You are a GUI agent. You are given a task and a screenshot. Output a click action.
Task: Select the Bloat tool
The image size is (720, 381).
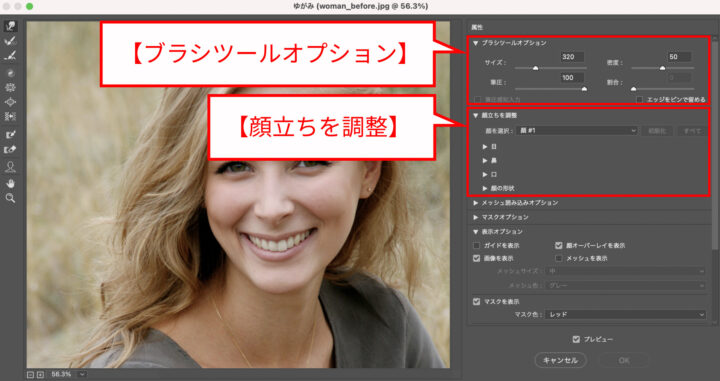pos(10,102)
